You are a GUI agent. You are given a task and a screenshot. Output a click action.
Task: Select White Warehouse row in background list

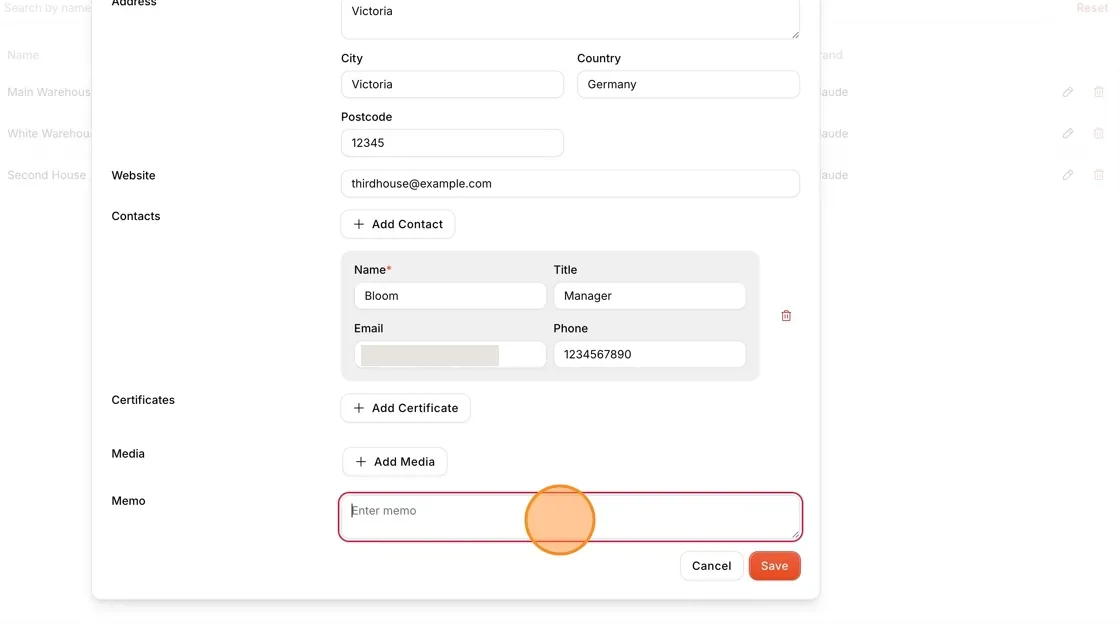pos(49,134)
